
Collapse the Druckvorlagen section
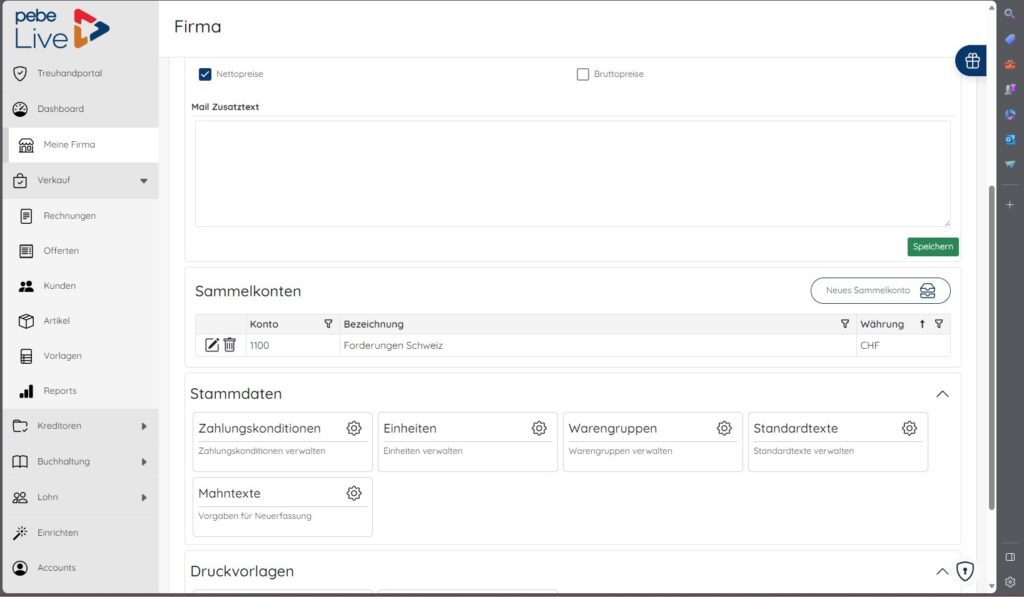[942, 572]
